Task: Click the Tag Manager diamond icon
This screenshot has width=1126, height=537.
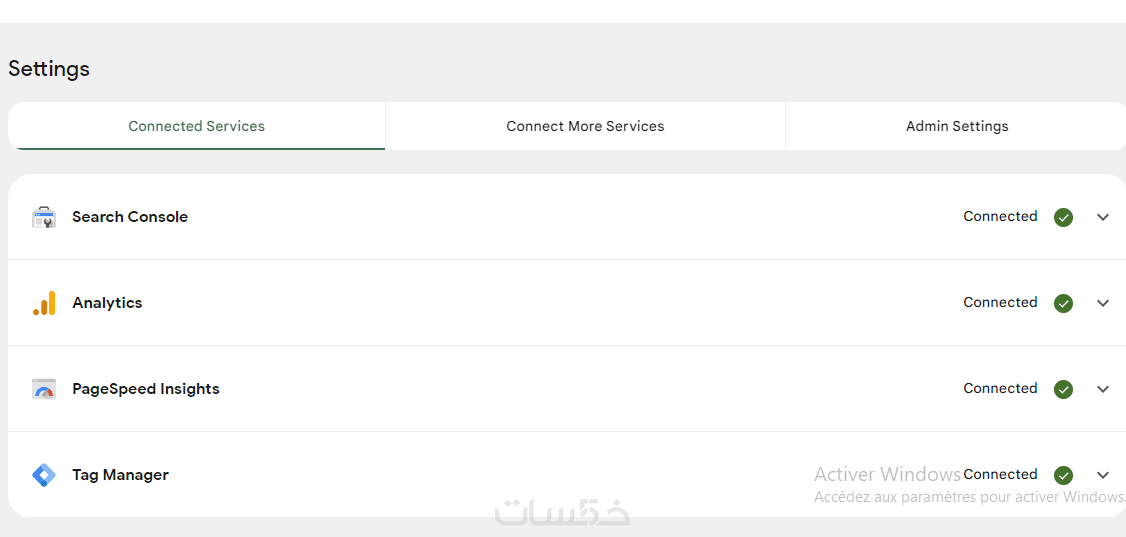Action: (44, 475)
